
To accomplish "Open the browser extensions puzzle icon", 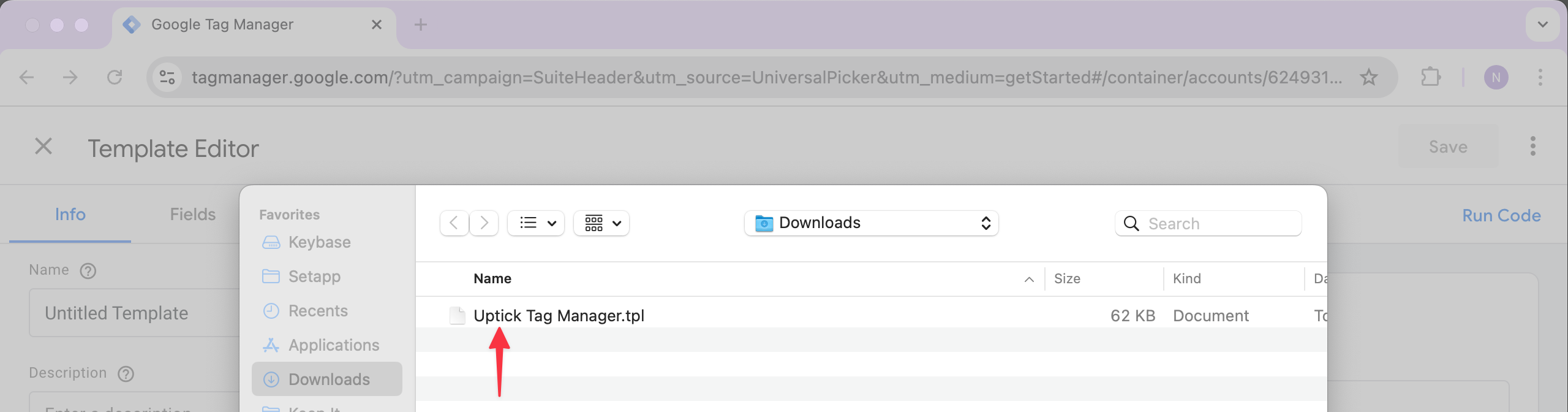I will tap(1430, 77).
